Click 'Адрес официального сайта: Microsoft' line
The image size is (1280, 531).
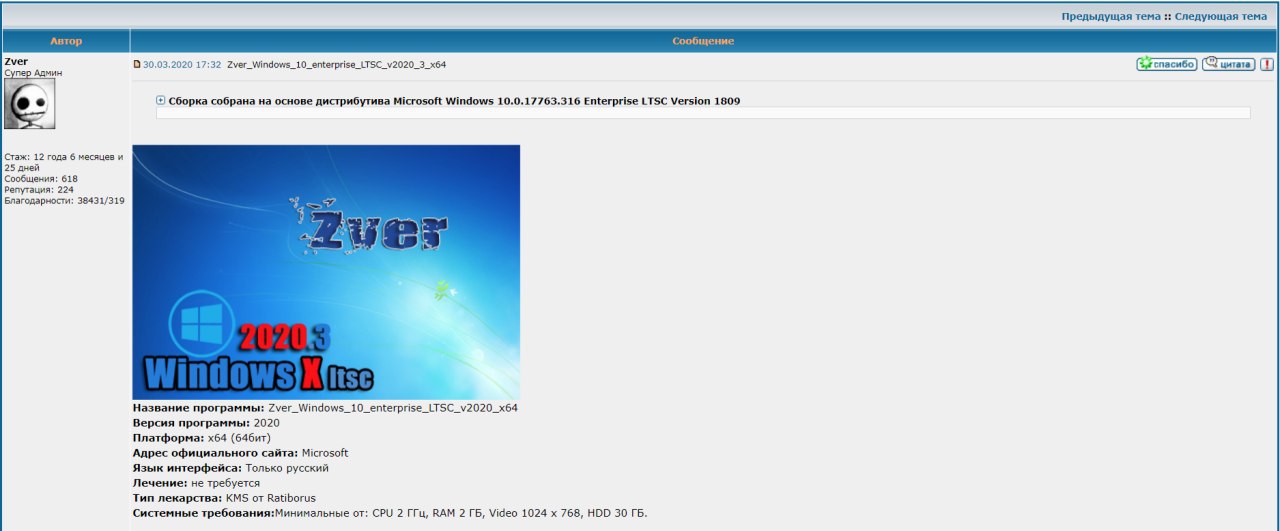tap(240, 453)
